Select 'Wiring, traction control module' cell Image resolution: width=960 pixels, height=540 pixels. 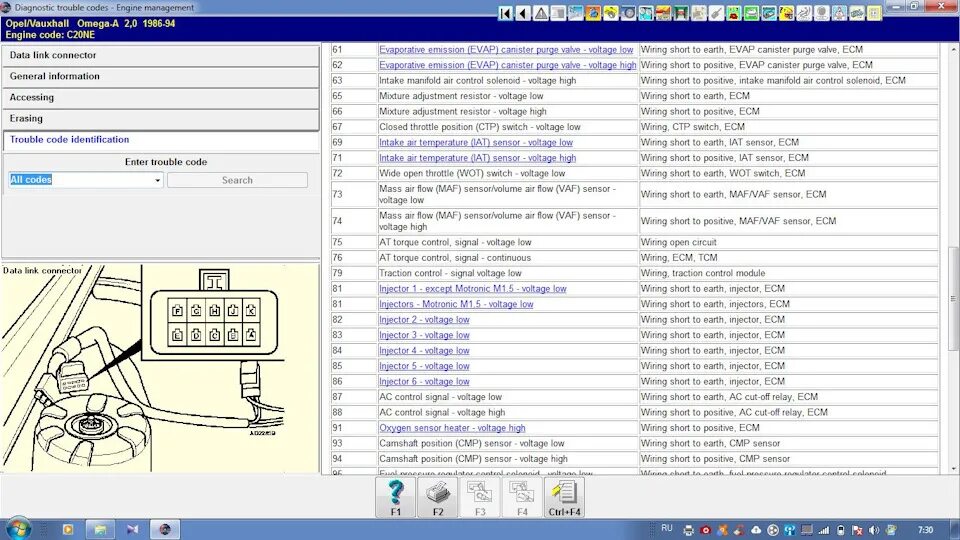pos(789,273)
